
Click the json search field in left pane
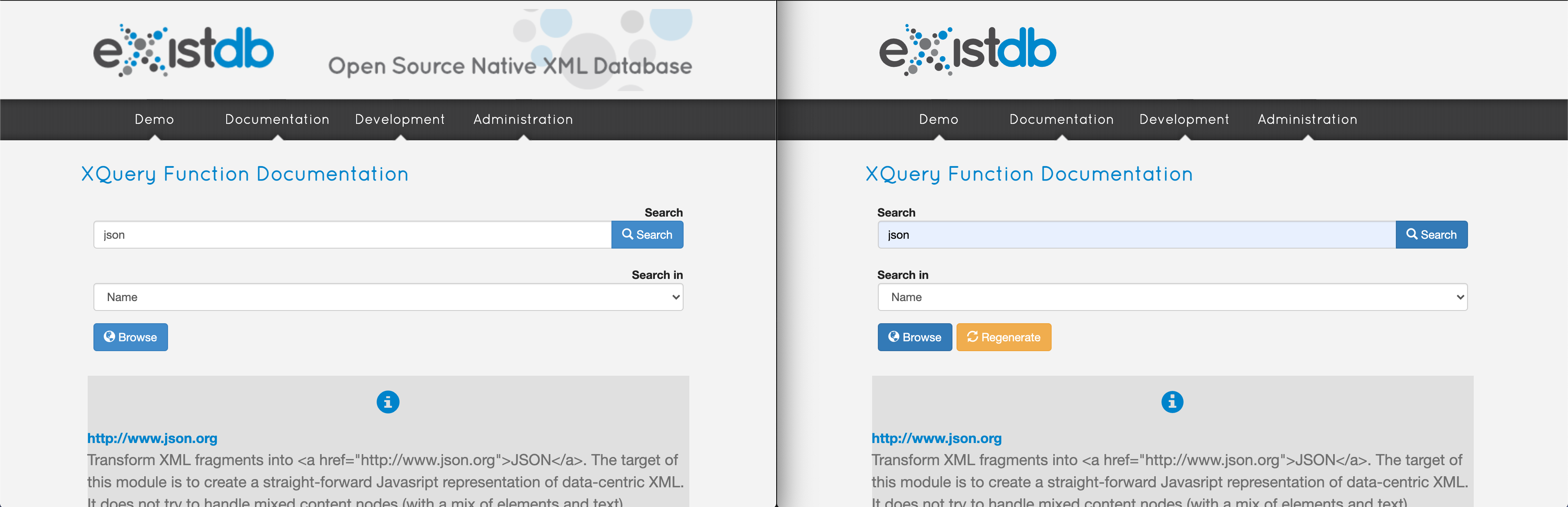(352, 235)
